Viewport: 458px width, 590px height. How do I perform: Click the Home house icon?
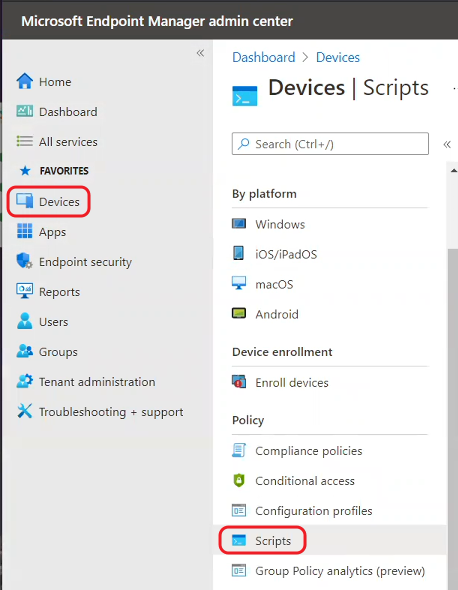(x=25, y=81)
